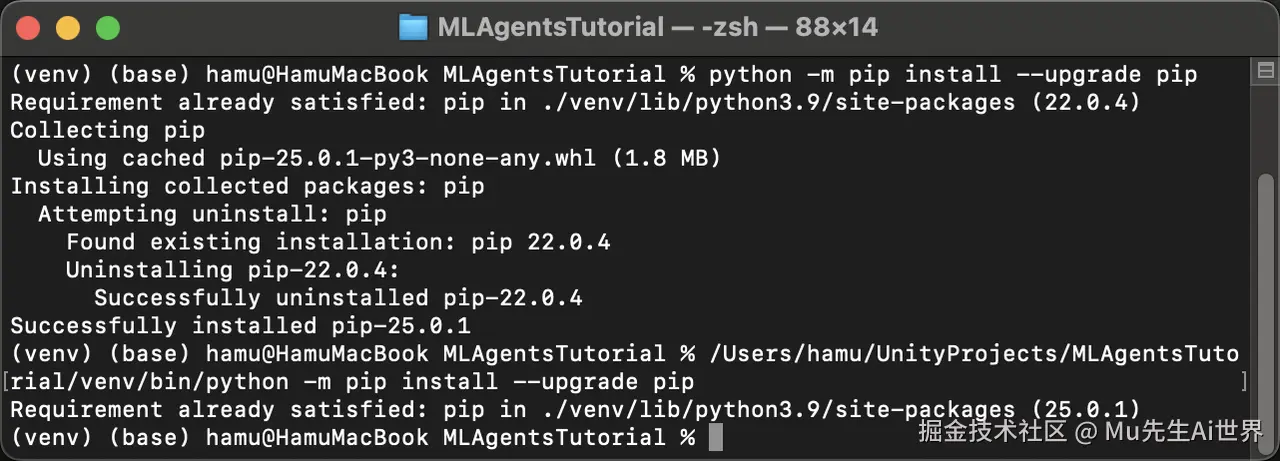Click the window title MLAgentsTutorial text
This screenshot has height=461, width=1280.
(550, 27)
